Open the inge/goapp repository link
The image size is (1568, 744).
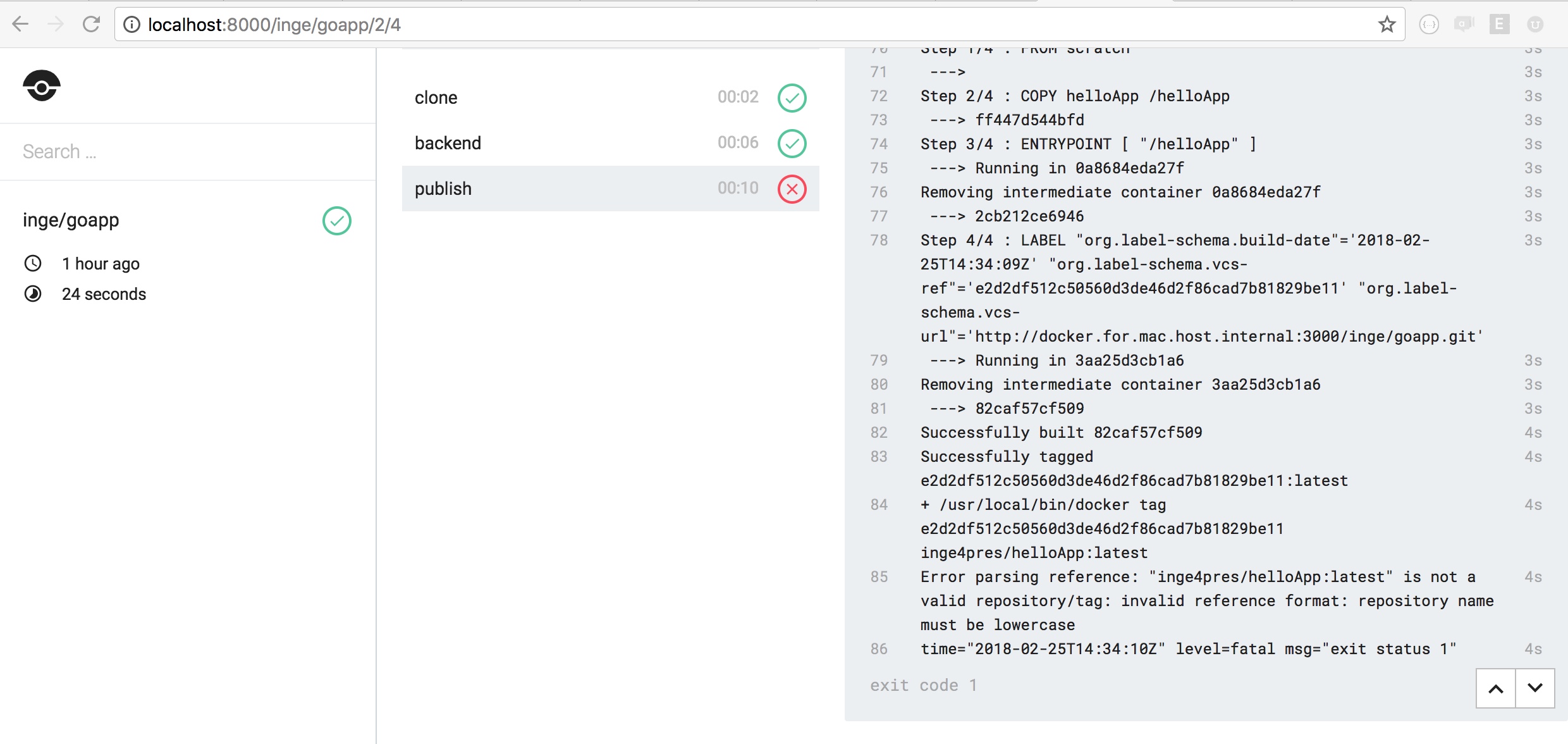[71, 220]
